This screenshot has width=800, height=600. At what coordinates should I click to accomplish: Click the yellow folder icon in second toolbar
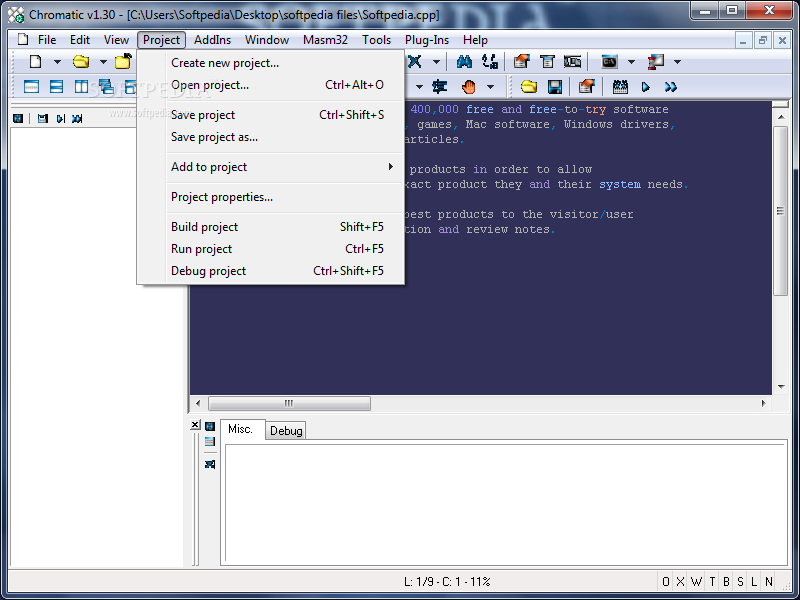tap(529, 87)
